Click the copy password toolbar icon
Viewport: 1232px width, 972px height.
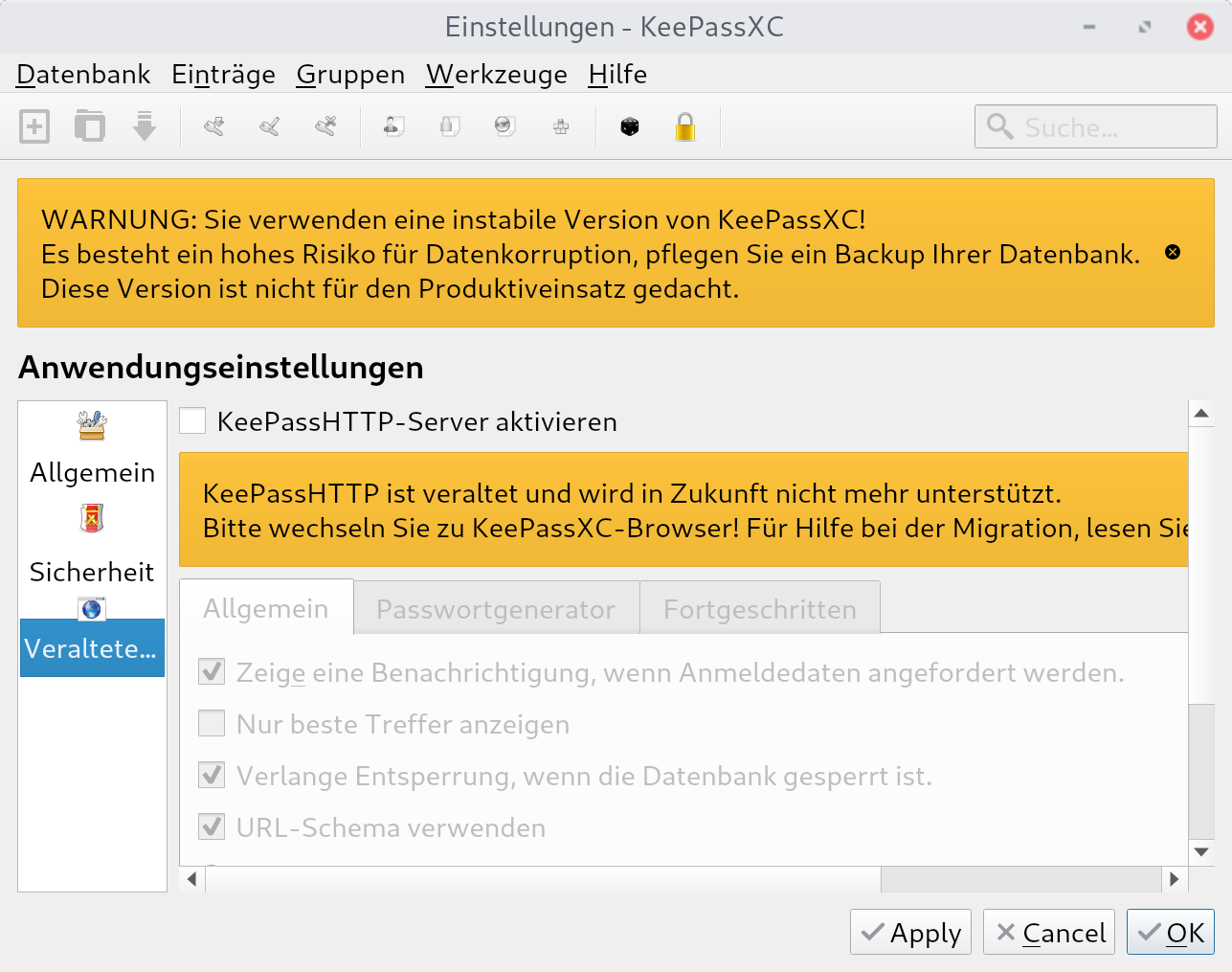coord(450,125)
